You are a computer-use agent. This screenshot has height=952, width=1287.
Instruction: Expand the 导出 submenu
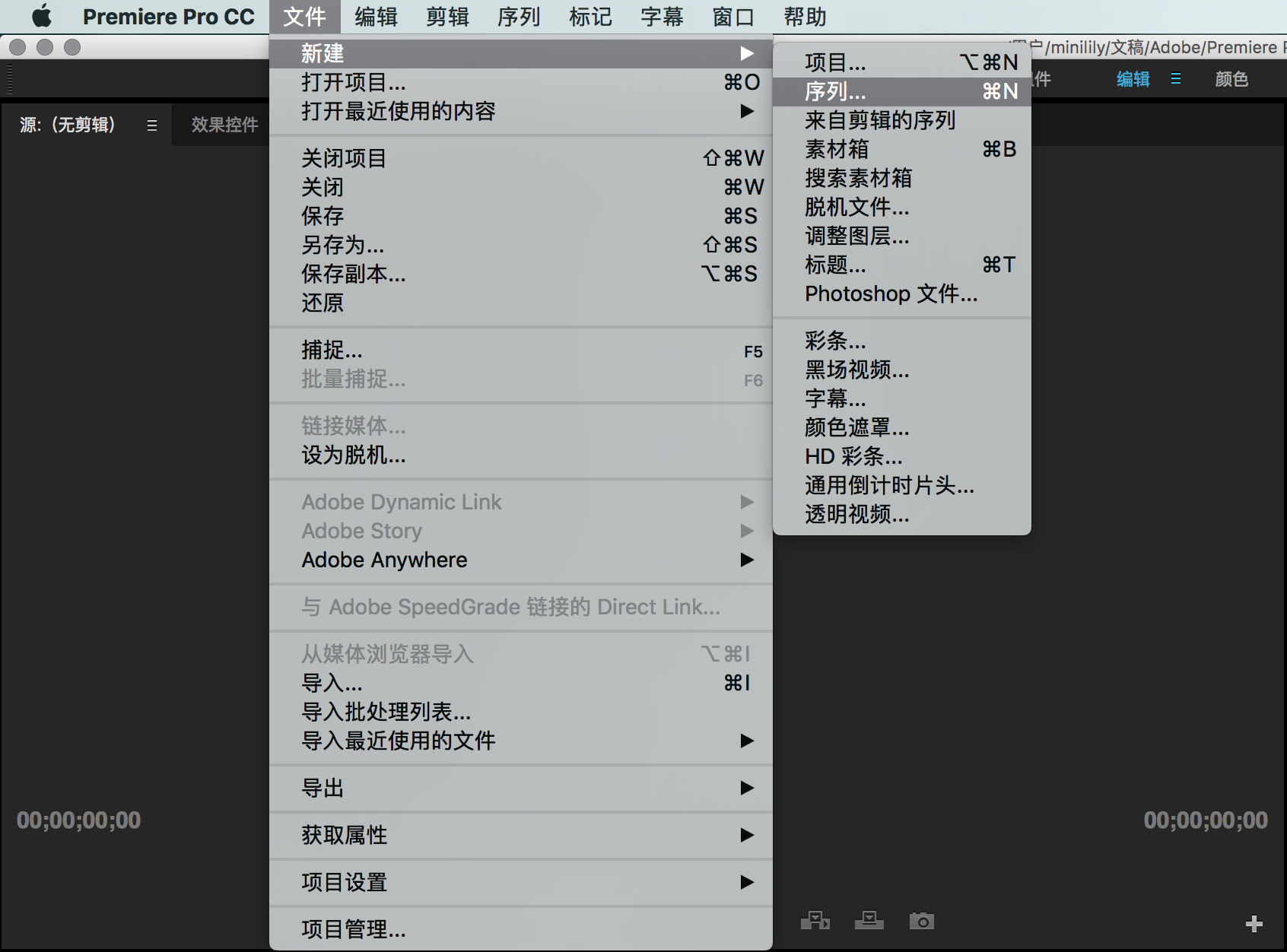(x=521, y=788)
